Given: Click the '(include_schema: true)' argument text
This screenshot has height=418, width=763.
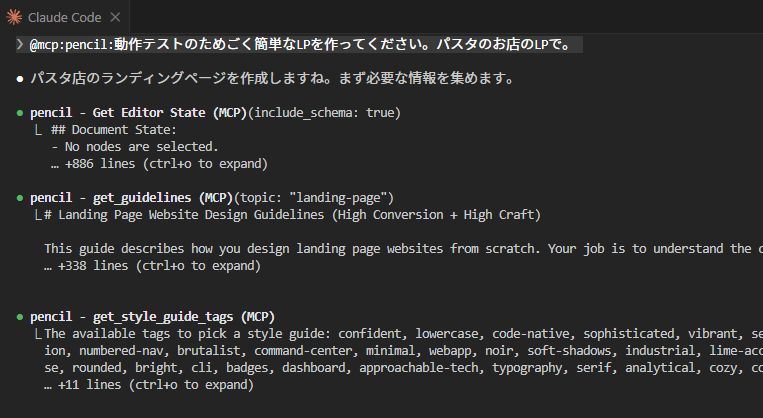Looking at the screenshot, I should point(325,113).
